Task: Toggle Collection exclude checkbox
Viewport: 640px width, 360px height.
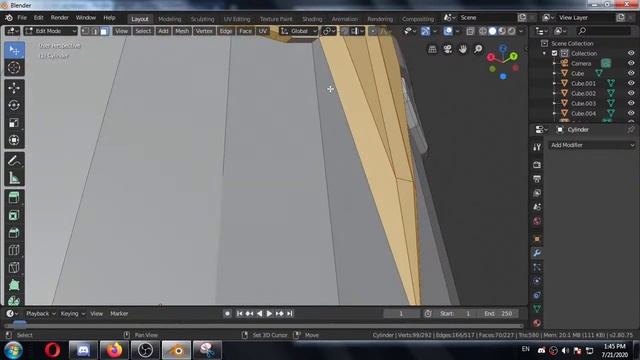Action: click(554, 53)
